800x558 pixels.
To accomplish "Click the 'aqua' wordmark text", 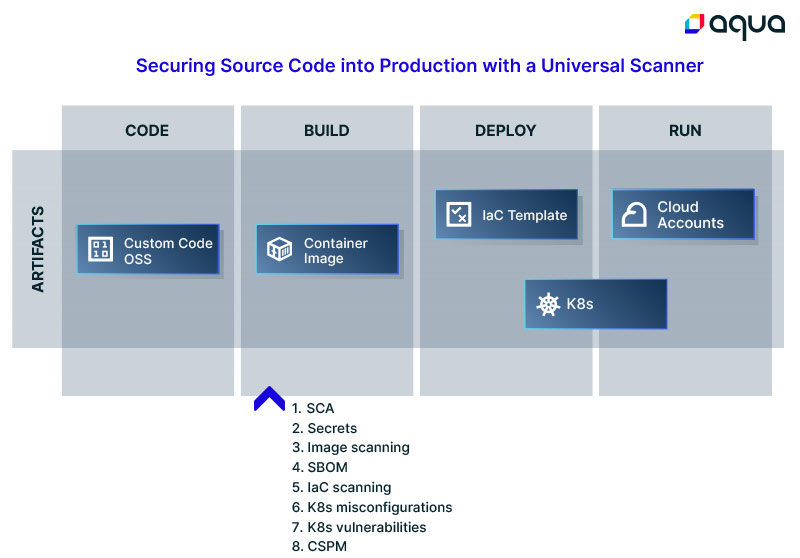I will [747, 26].
